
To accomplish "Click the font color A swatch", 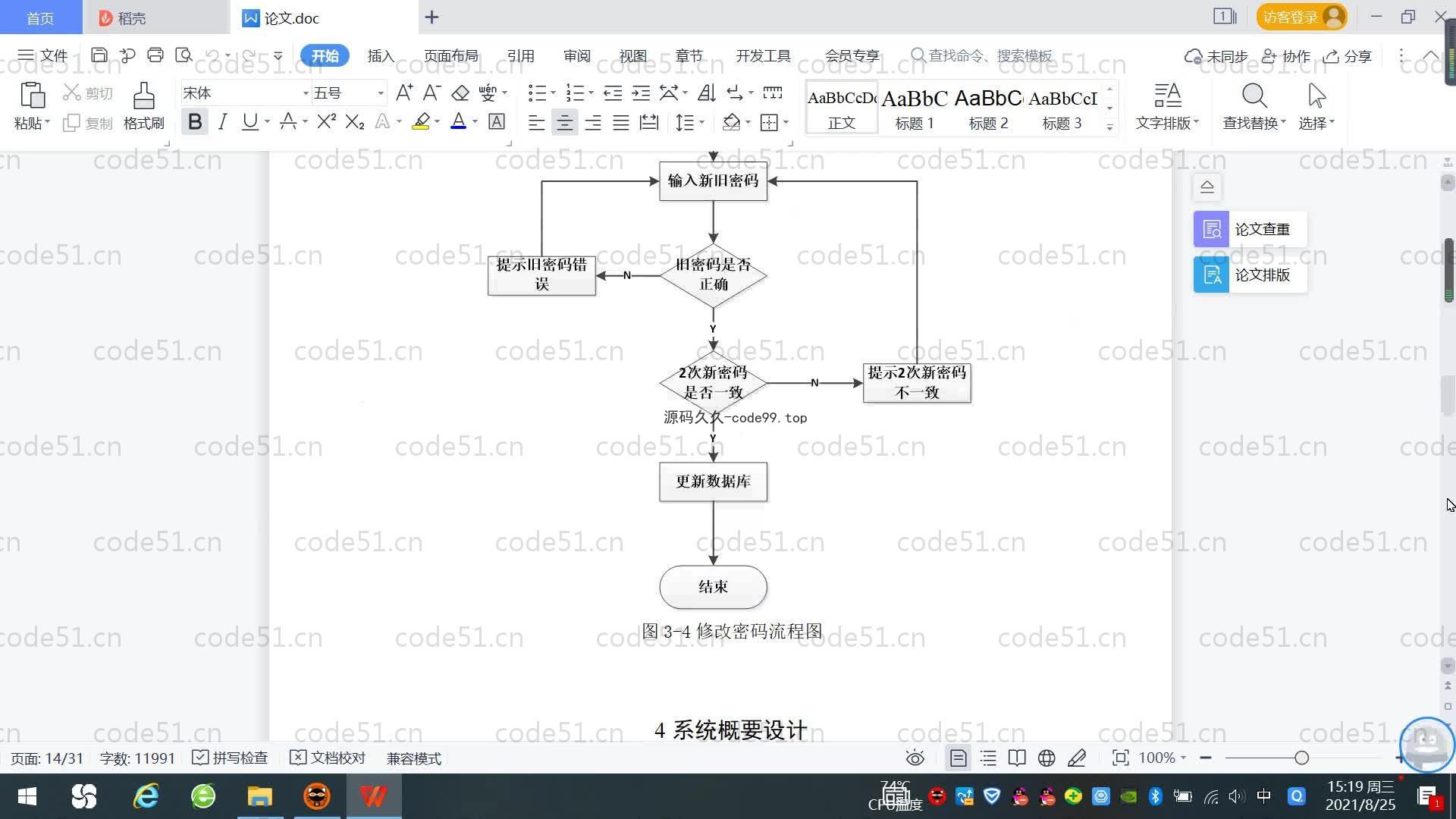I will click(458, 121).
